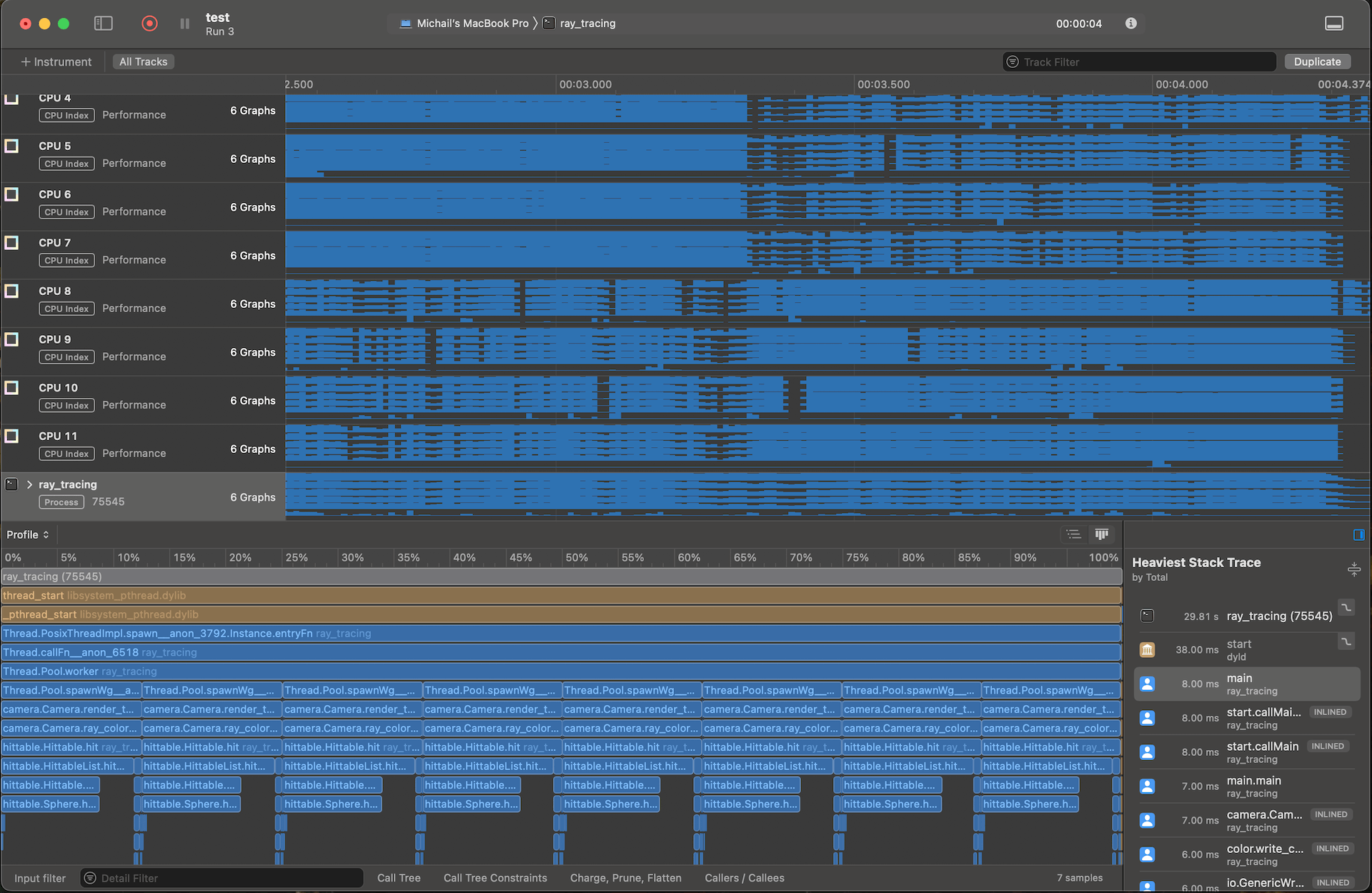
Task: Click the INLINED badge on start.callMain
Action: (x=1328, y=746)
